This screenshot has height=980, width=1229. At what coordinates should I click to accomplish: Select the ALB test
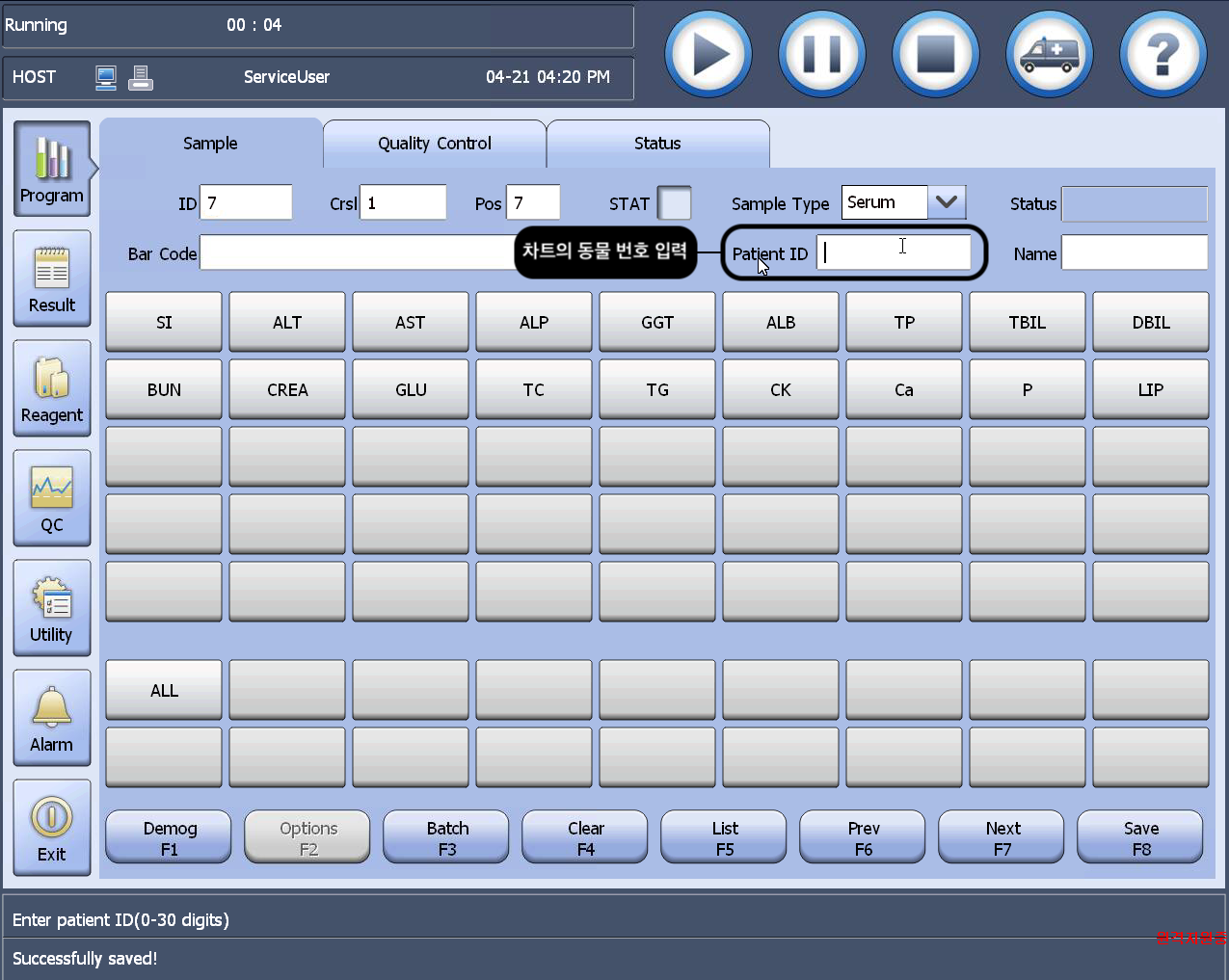781,322
